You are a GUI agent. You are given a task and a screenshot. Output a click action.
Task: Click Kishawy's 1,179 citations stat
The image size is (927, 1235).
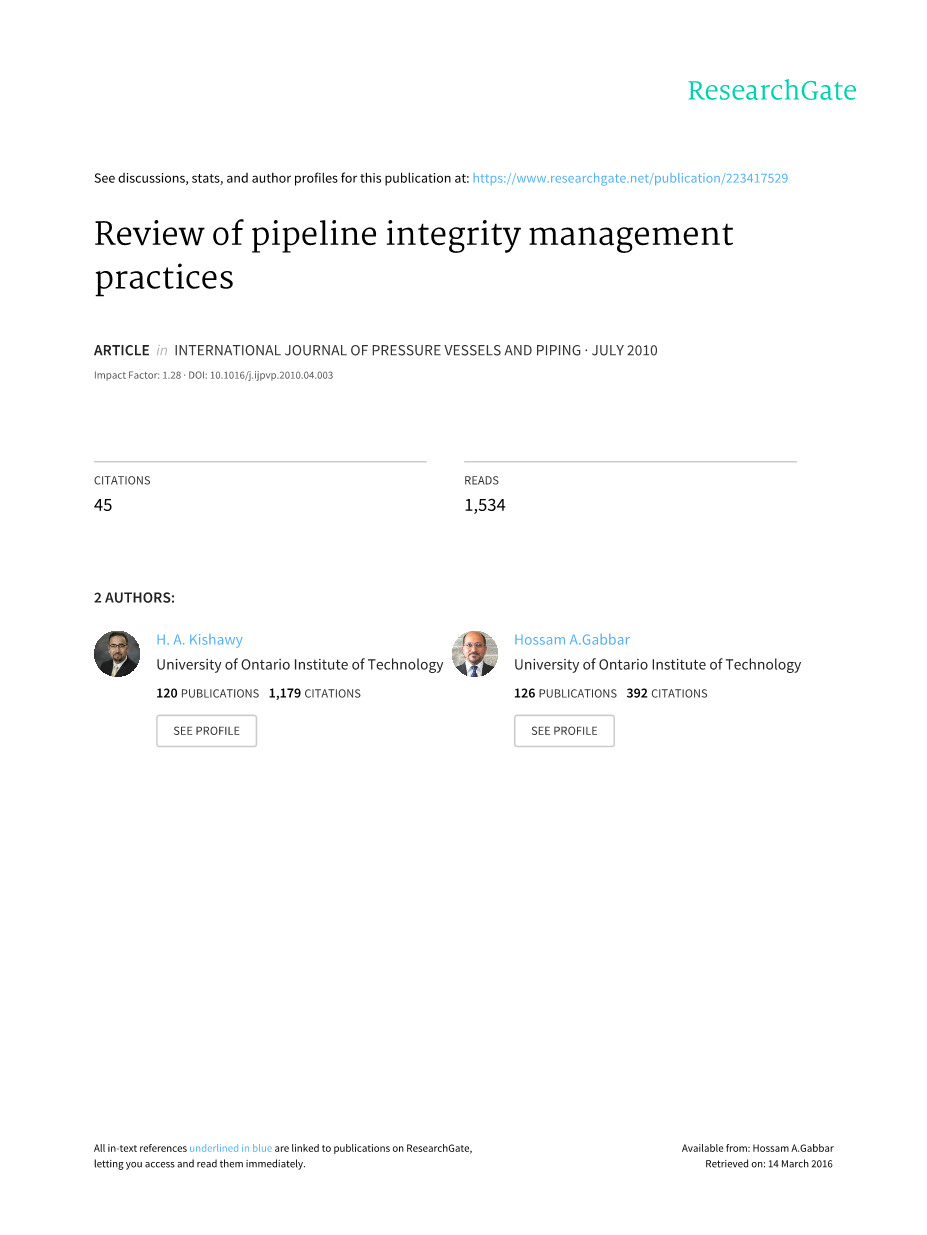coord(314,693)
